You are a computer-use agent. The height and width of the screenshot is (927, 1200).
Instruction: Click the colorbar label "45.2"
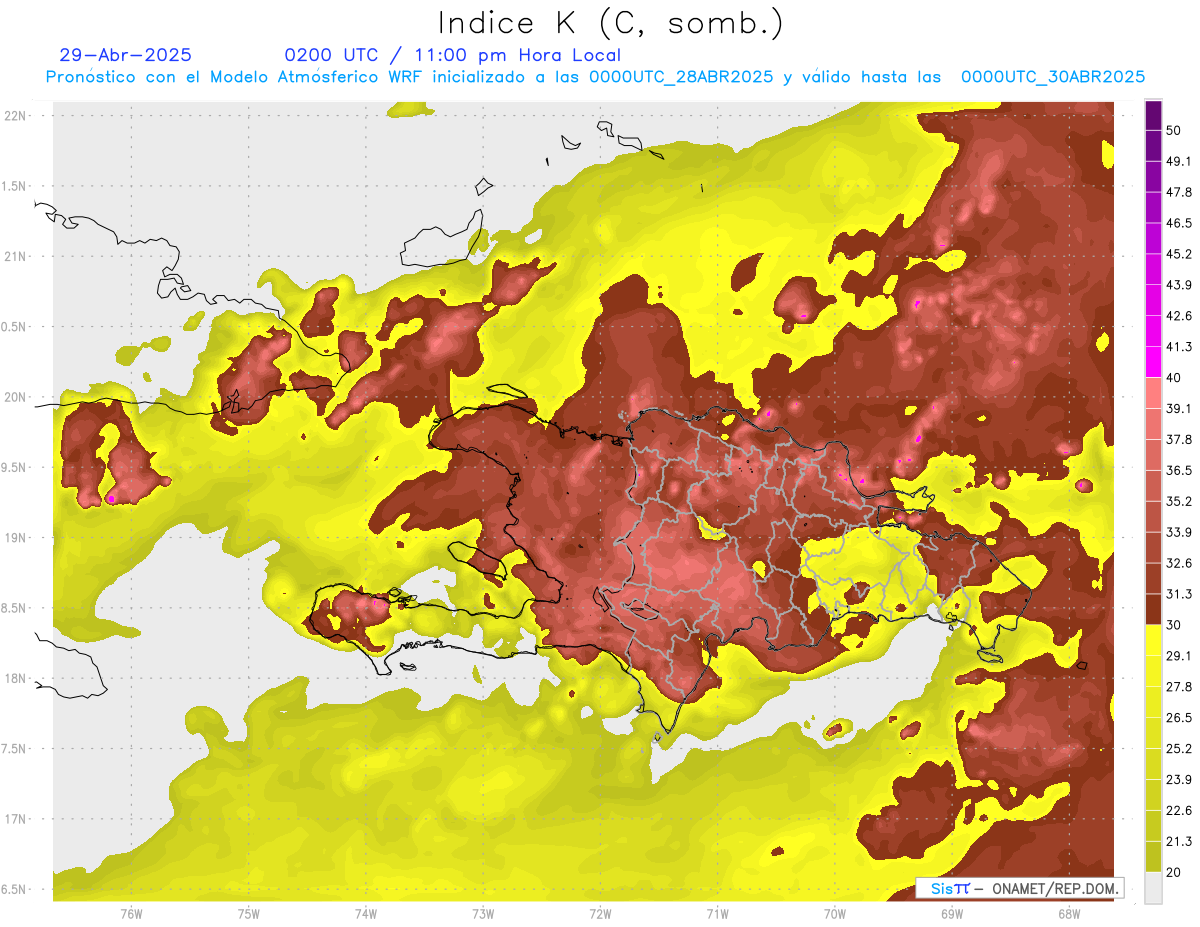coord(1179,254)
